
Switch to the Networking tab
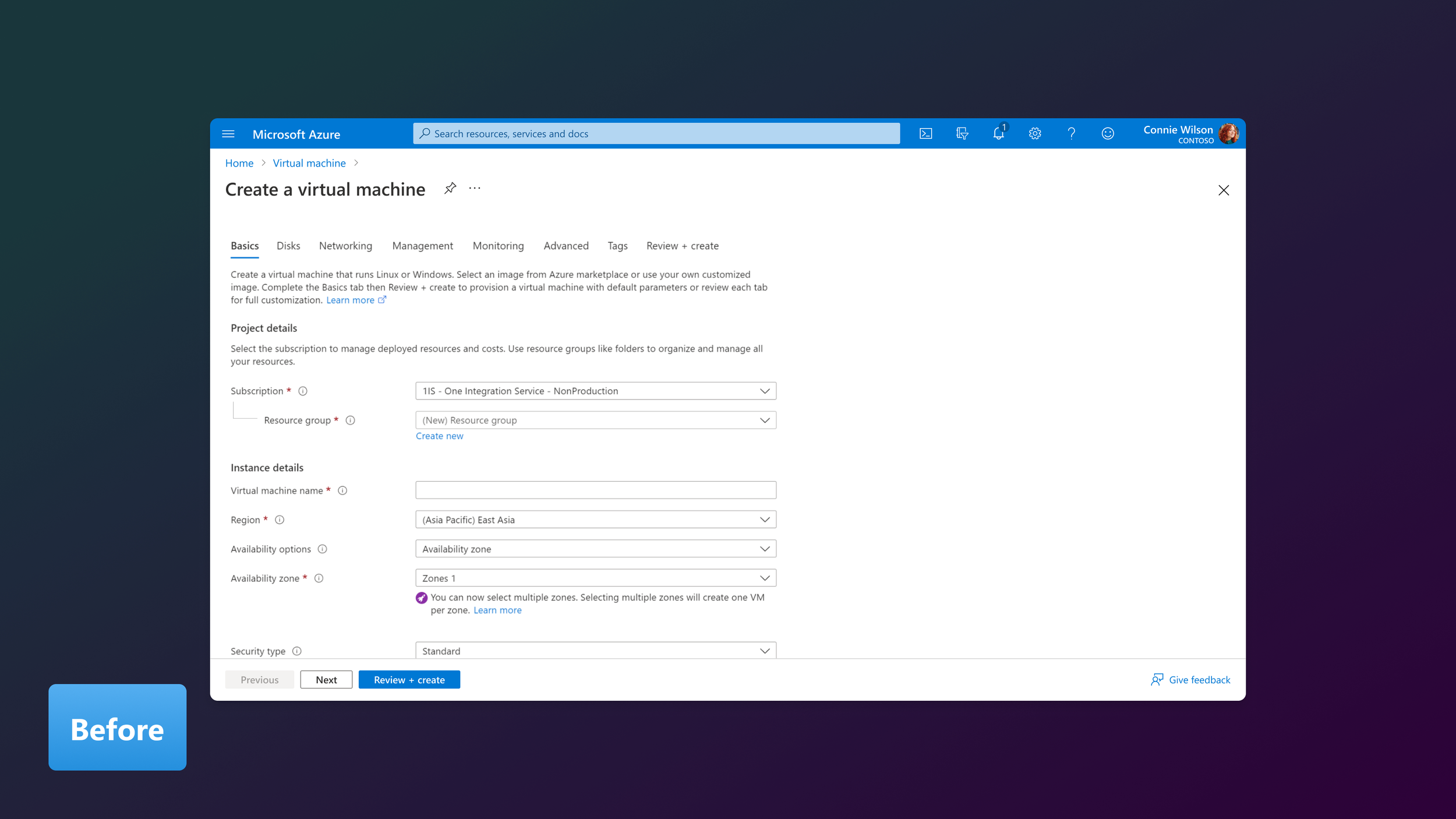click(345, 246)
